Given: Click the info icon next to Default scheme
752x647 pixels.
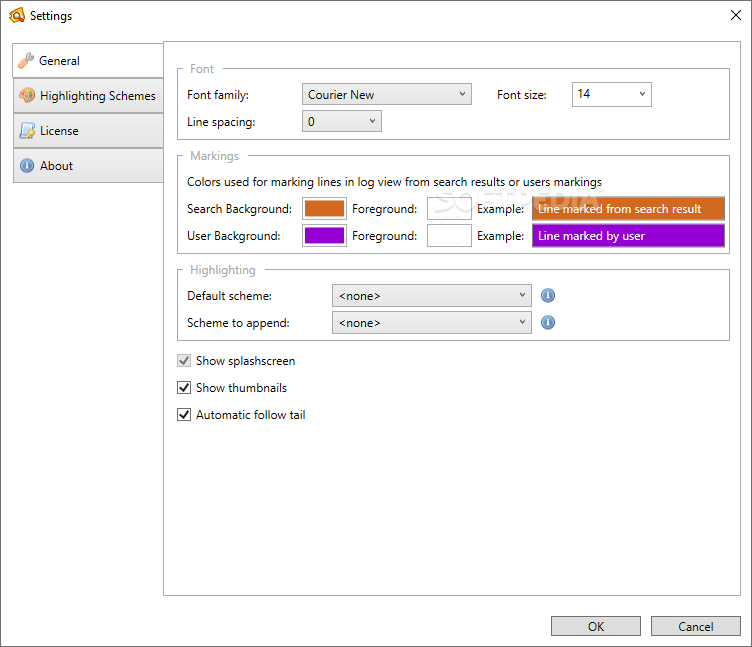Looking at the screenshot, I should point(548,295).
